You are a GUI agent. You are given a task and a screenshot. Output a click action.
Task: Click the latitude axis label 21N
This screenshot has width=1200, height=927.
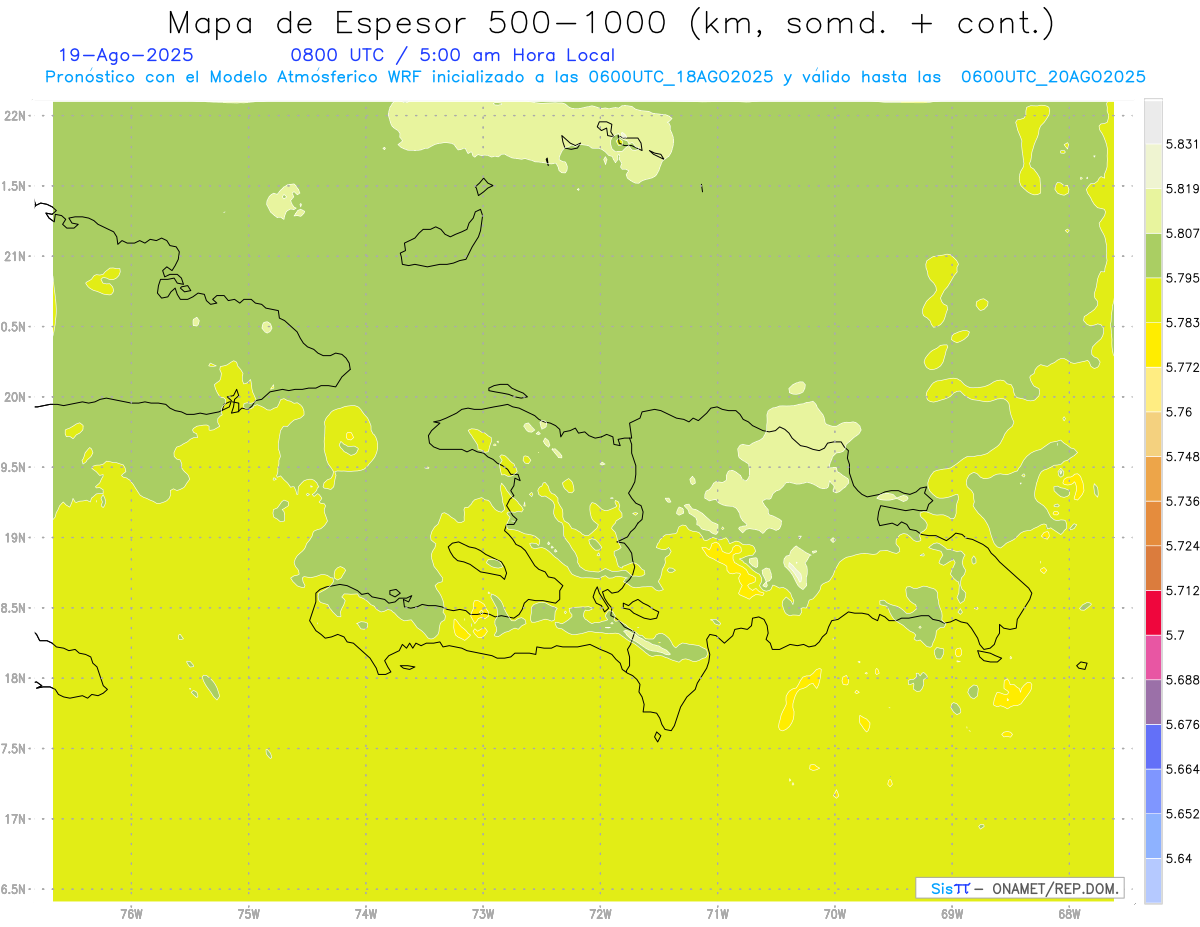[15, 256]
